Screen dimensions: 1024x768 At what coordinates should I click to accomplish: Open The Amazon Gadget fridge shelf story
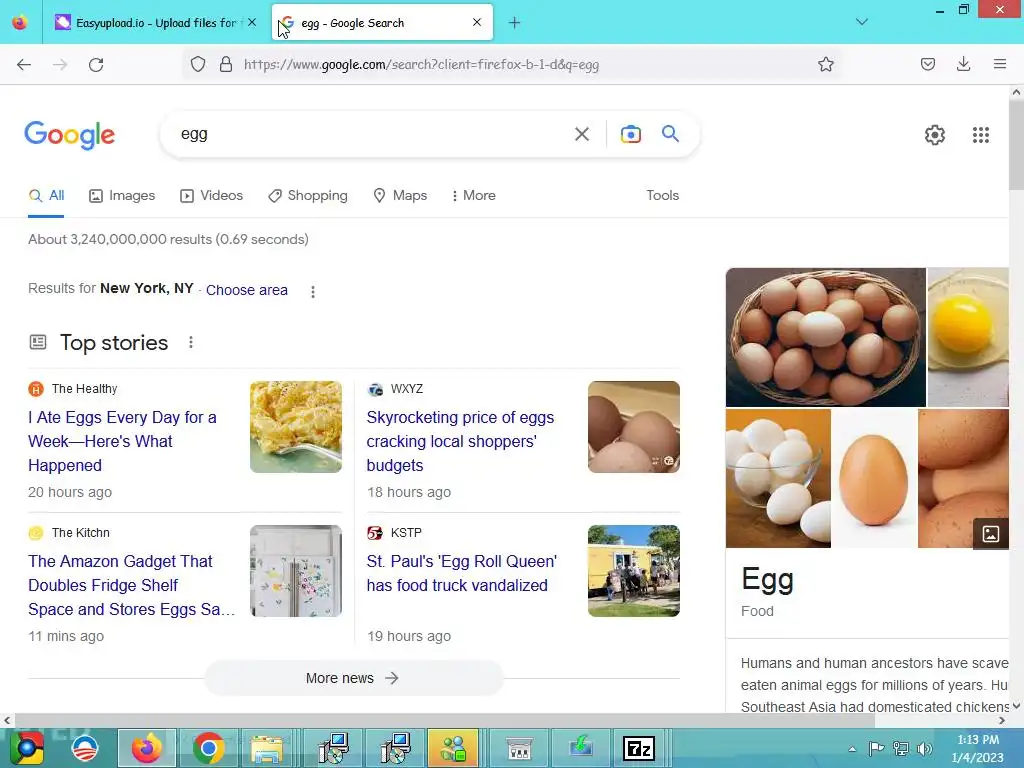pyautogui.click(x=131, y=585)
